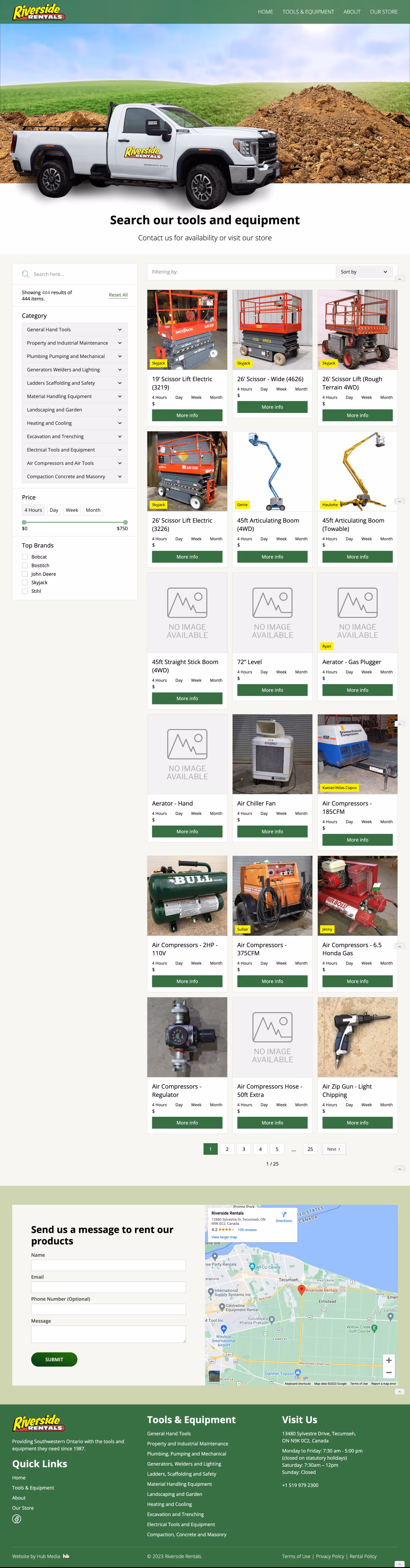Expand Plumbing Pumping and Mechanical category
410x1568 pixels.
pos(75,356)
